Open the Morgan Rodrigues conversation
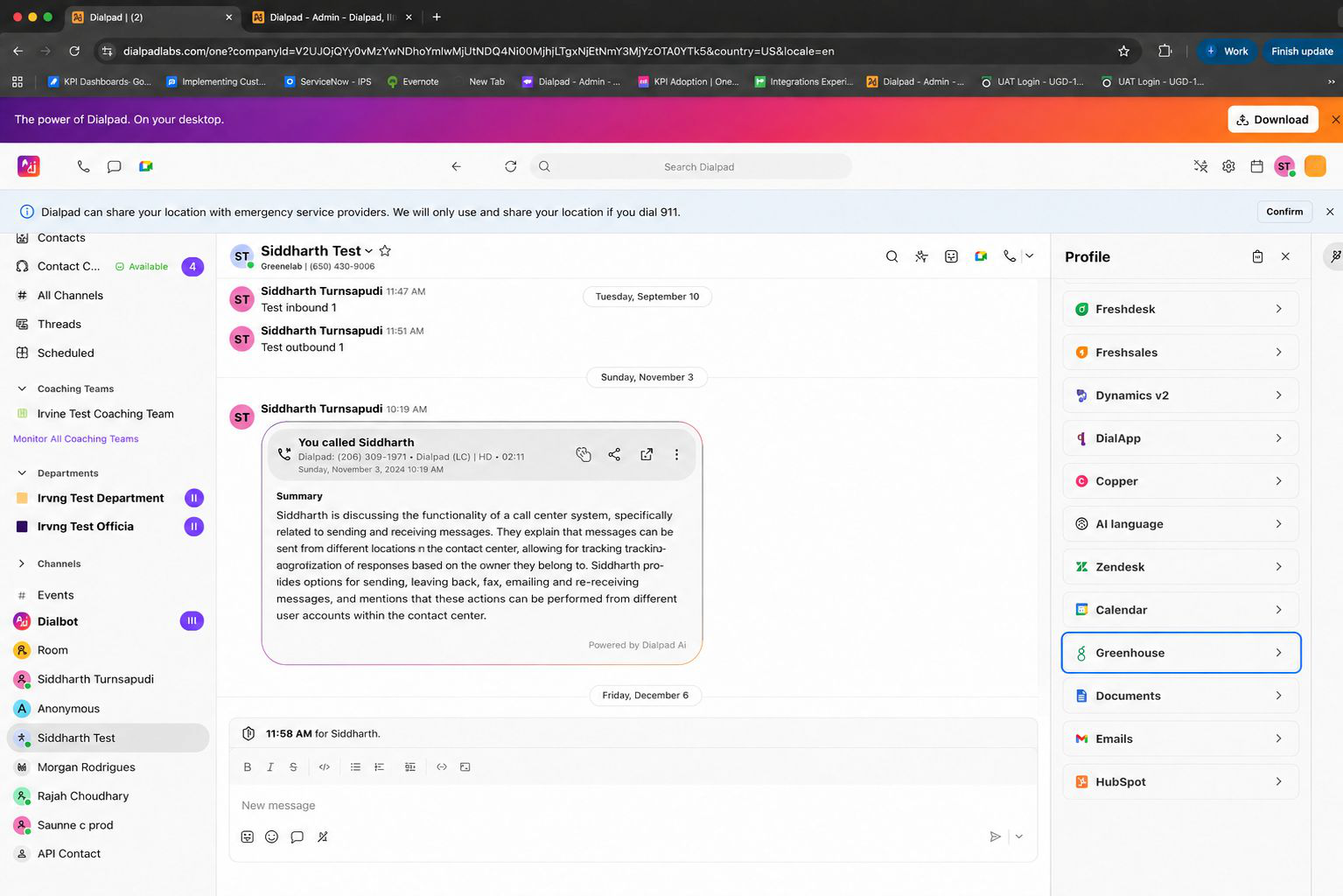Image resolution: width=1343 pixels, height=896 pixels. point(86,766)
